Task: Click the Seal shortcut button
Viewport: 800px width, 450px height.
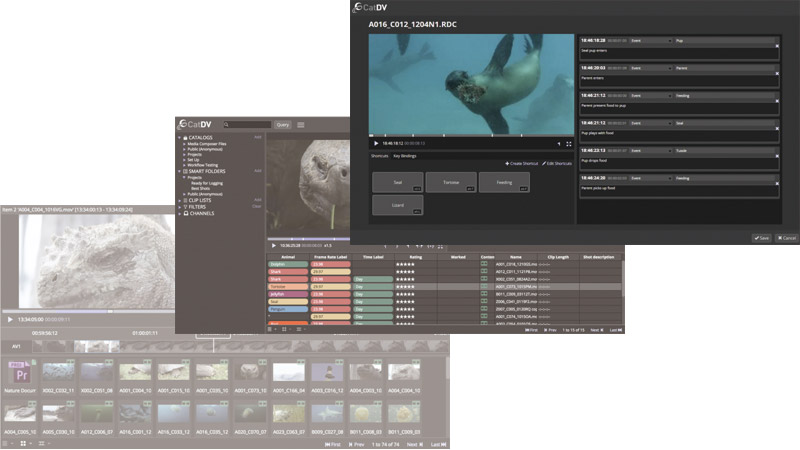Action: (397, 182)
